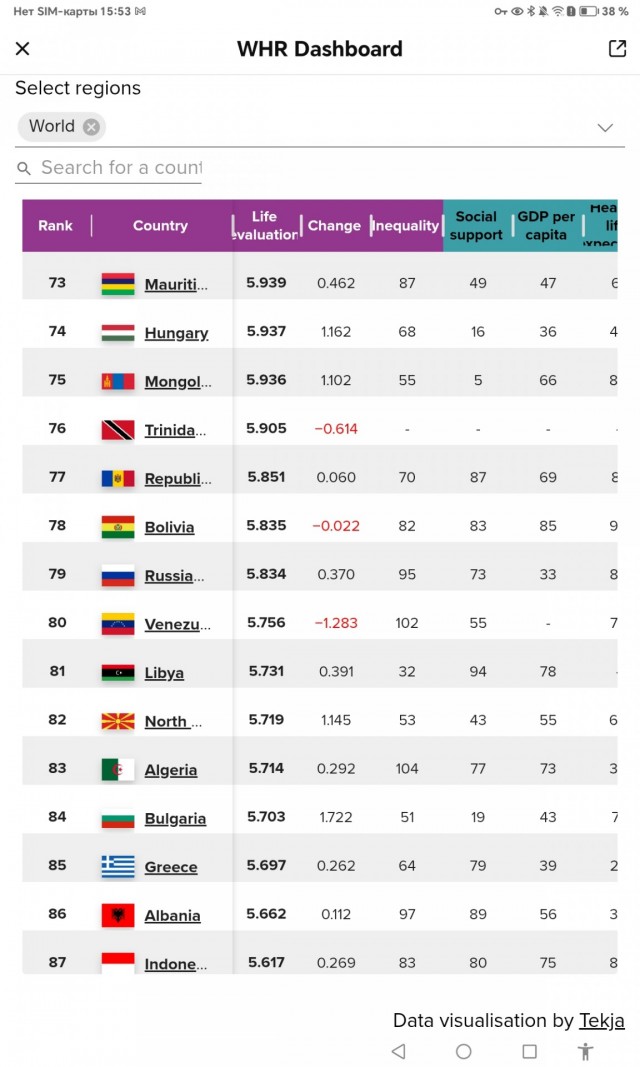
Task: Sort by GDP per capita header
Action: click(x=546, y=226)
